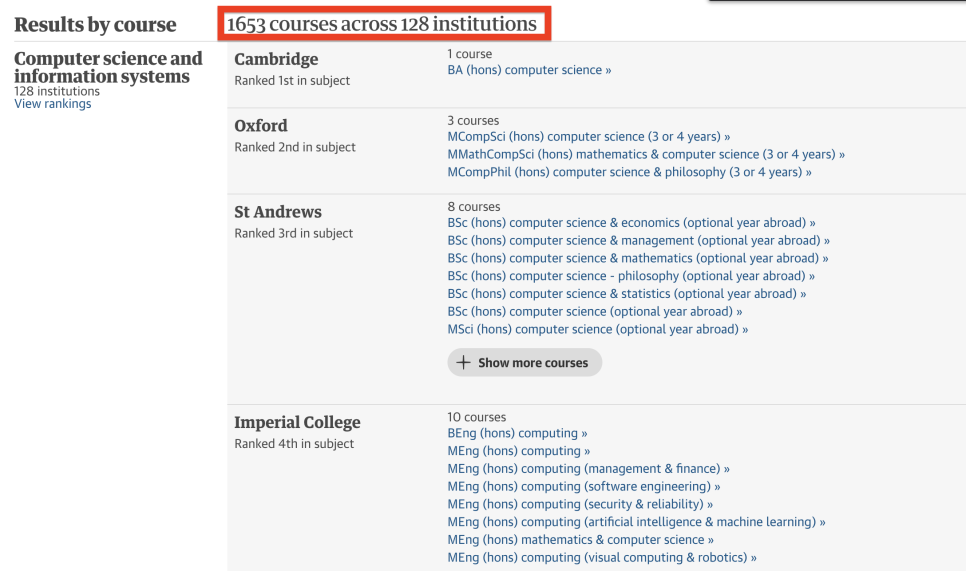Open BSc (hons) computer science (optional year abroad)

pyautogui.click(x=595, y=312)
